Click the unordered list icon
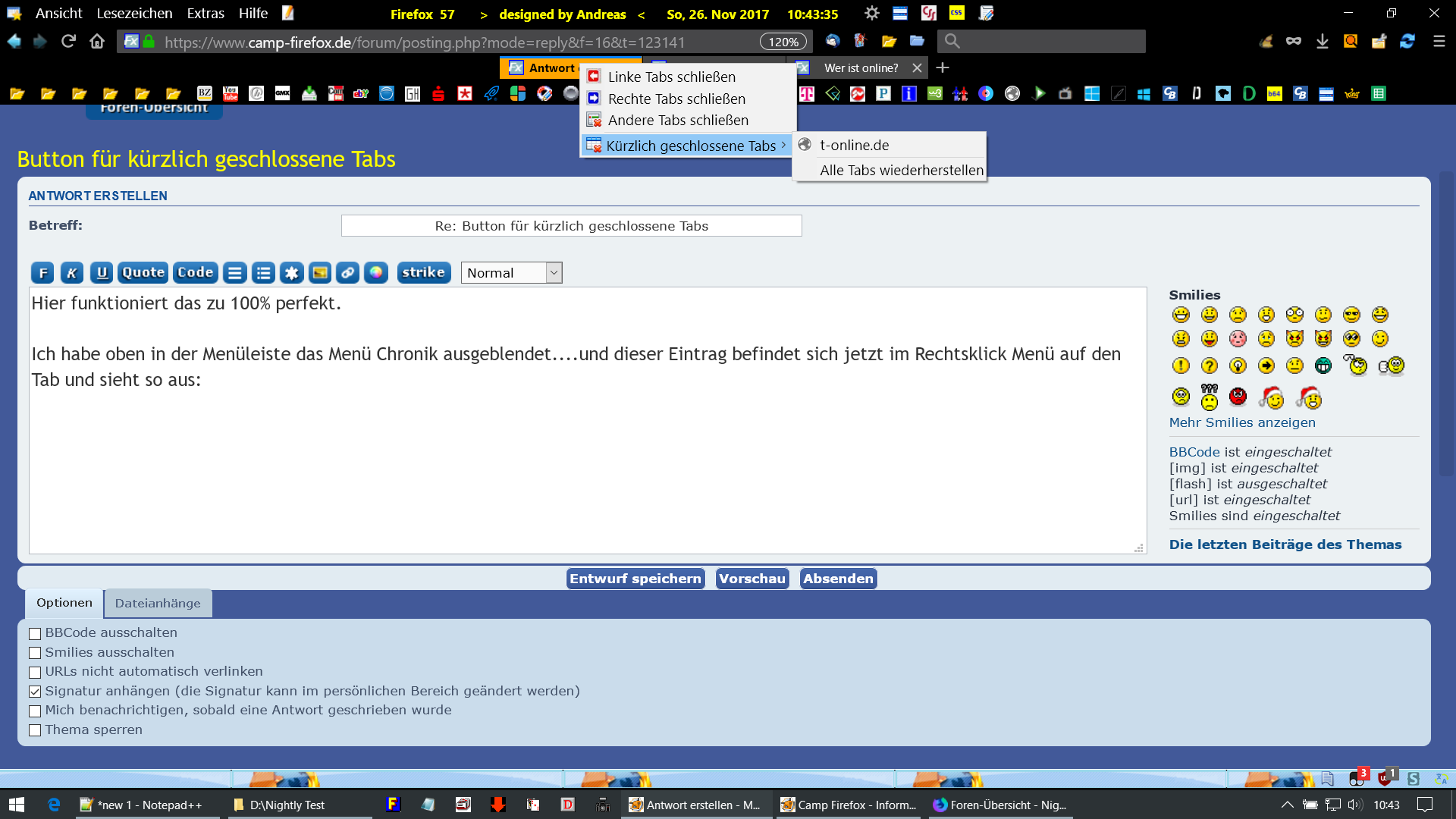 [263, 273]
